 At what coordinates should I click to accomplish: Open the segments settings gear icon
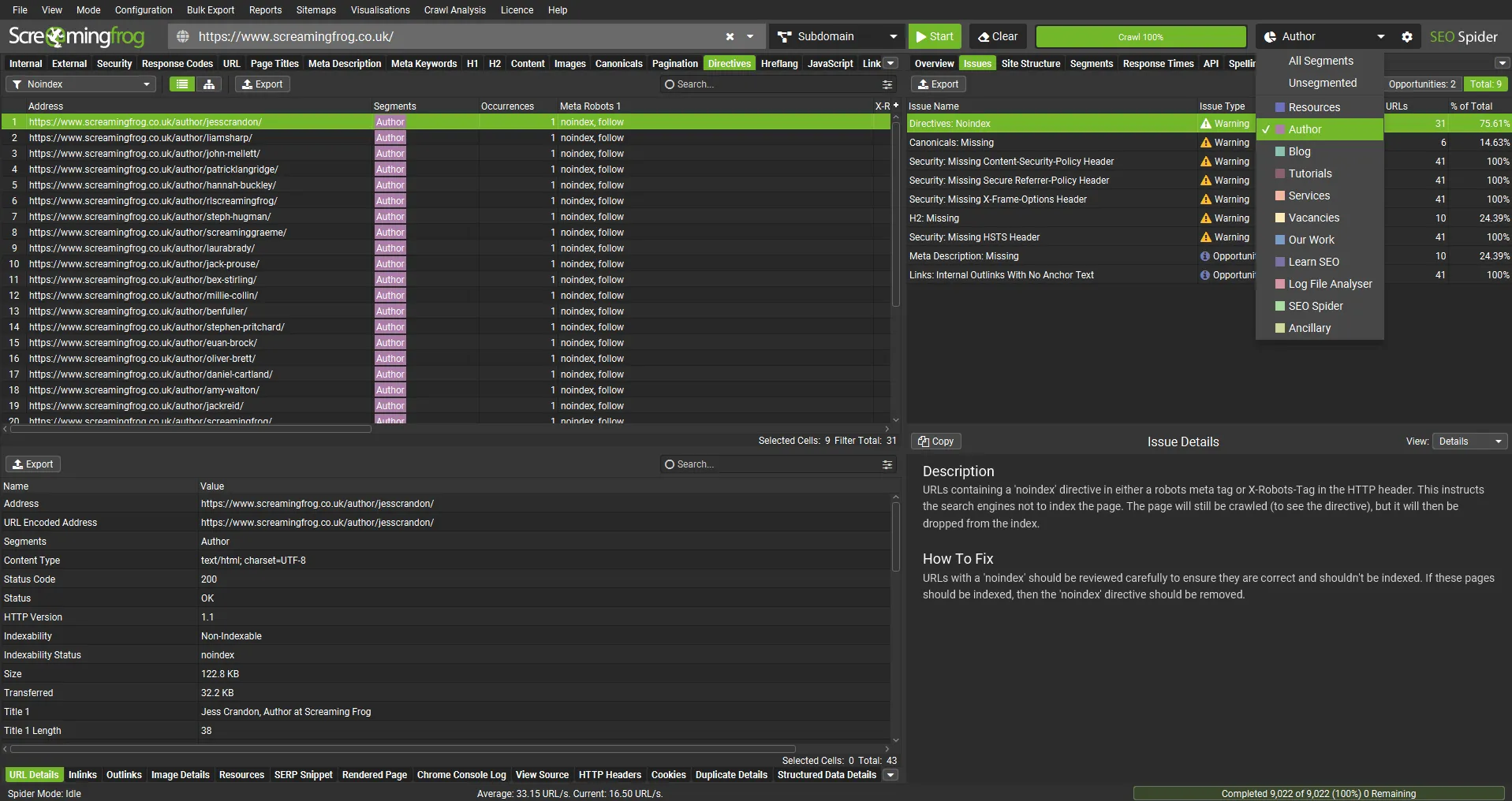point(1407,36)
